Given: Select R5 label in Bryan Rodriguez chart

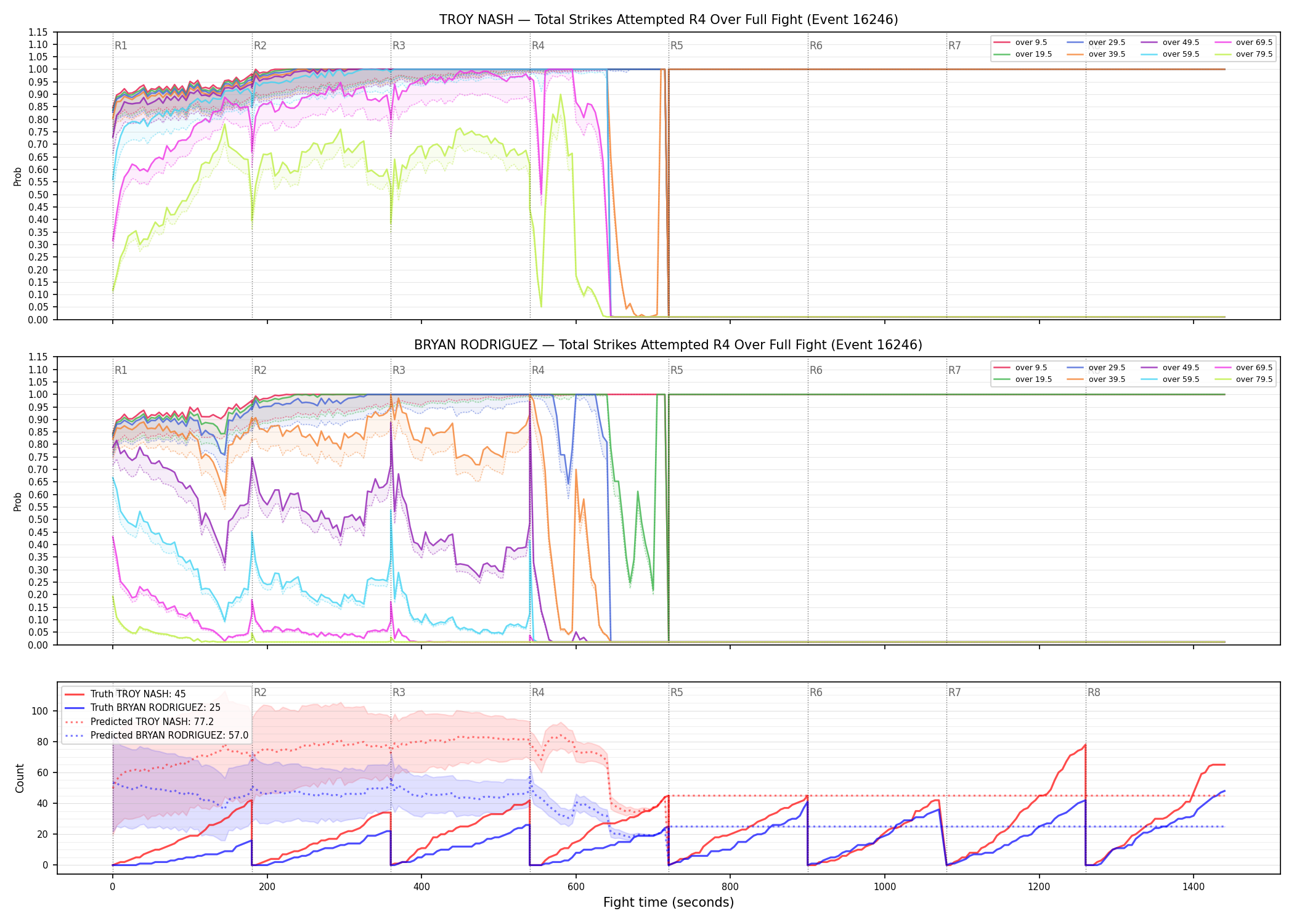Looking at the screenshot, I should coord(677,370).
